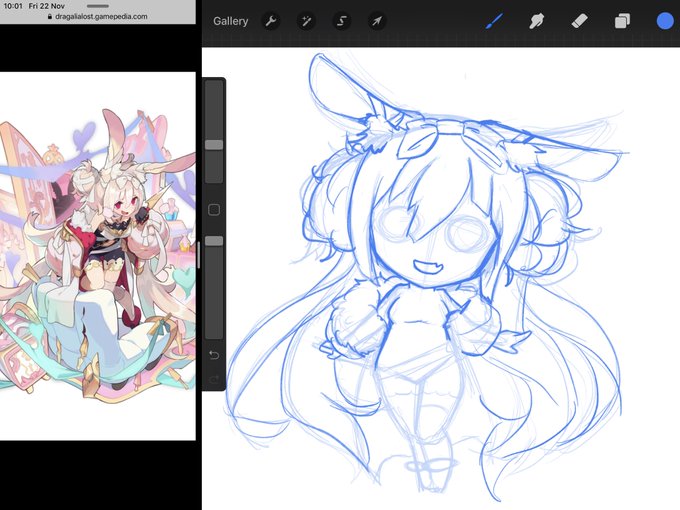Redo using the lower sidebar arrow
This screenshot has width=680, height=510.
214,380
